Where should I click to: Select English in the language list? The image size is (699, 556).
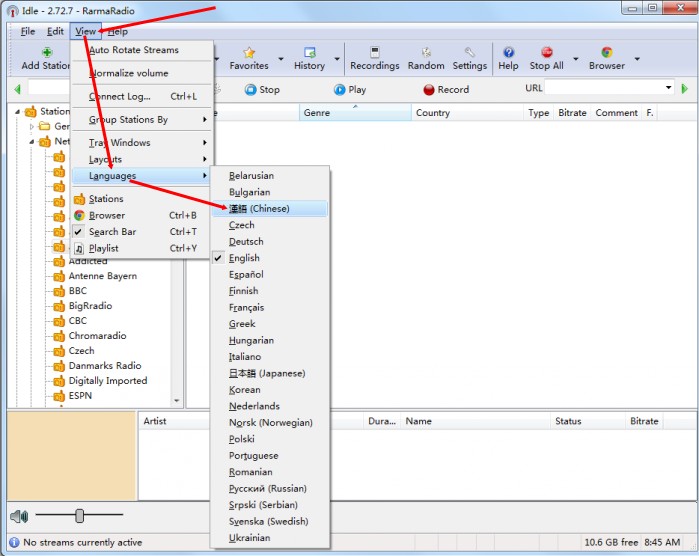tap(244, 258)
